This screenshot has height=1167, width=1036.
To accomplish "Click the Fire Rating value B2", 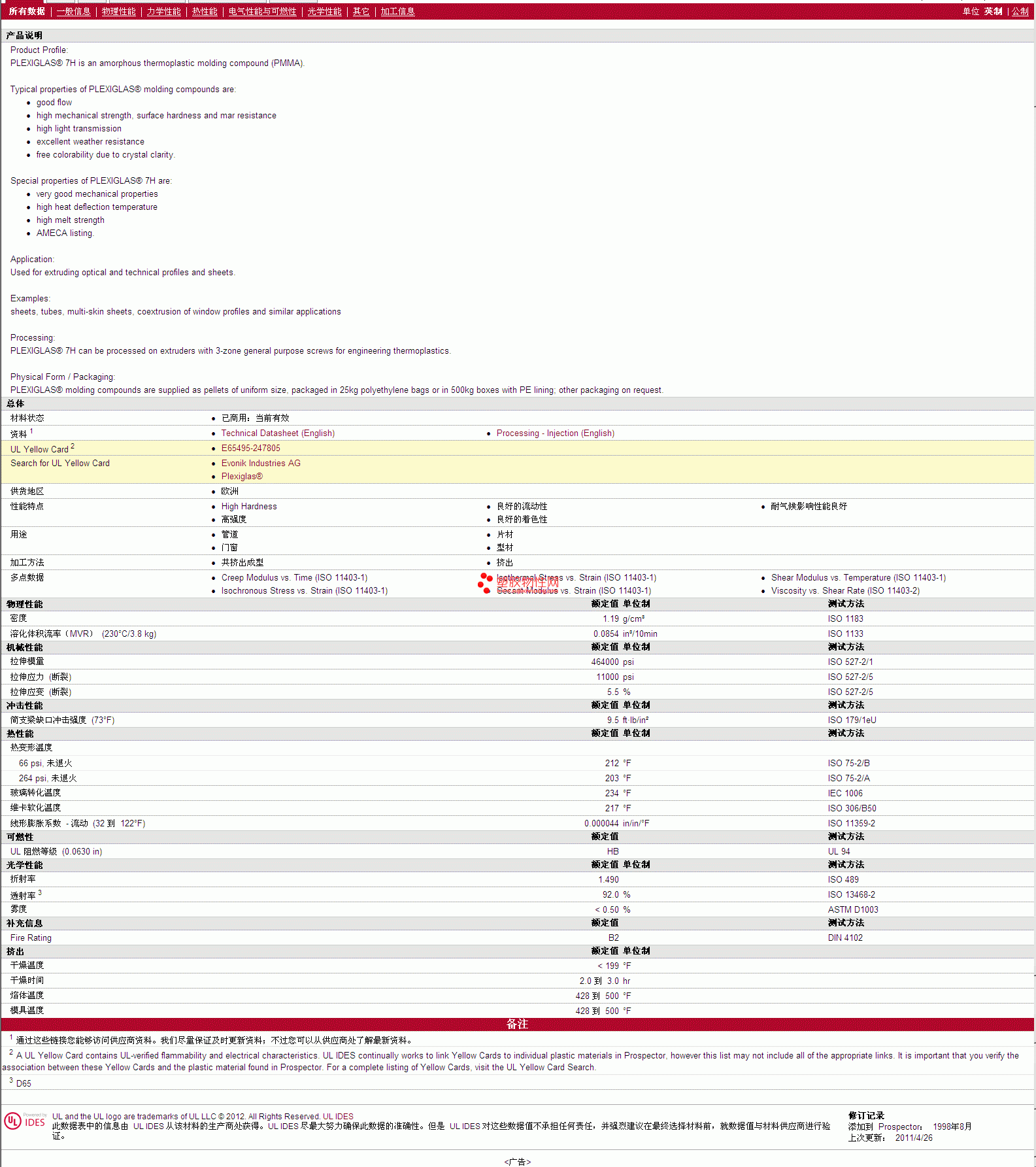I will pyautogui.click(x=614, y=938).
